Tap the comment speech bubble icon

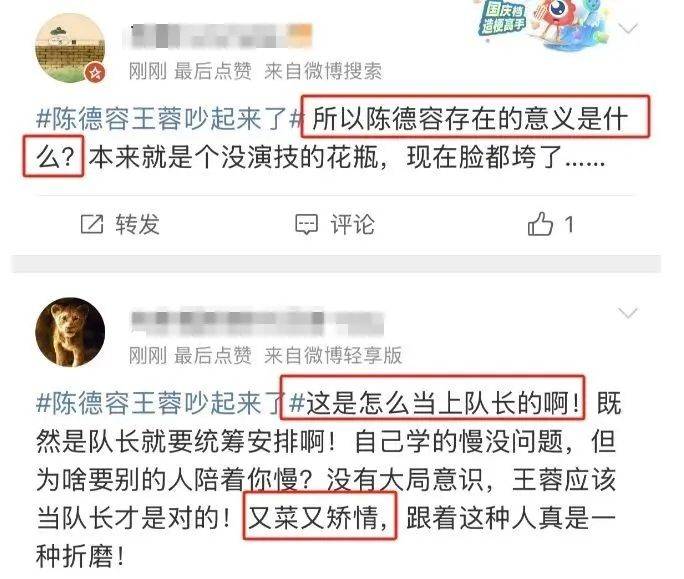pyautogui.click(x=307, y=225)
